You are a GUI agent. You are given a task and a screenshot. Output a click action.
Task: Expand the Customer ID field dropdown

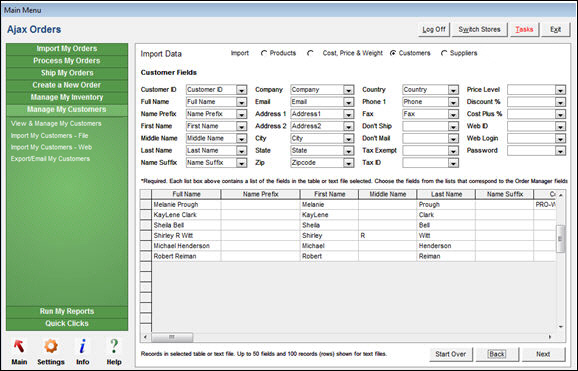(241, 90)
